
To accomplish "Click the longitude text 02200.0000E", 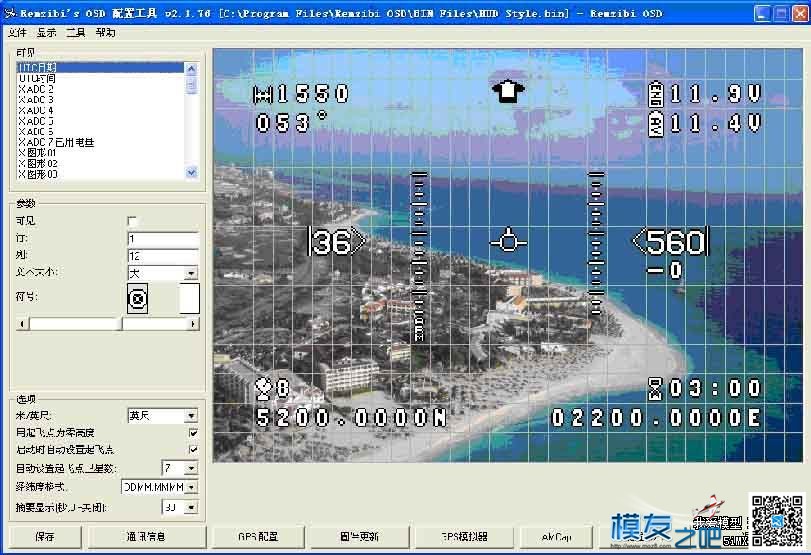I will point(656,418).
